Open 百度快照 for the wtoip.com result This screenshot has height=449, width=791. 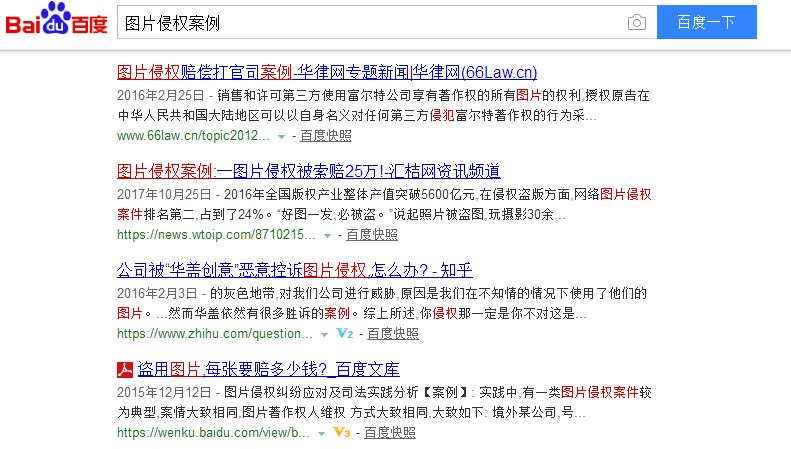372,235
